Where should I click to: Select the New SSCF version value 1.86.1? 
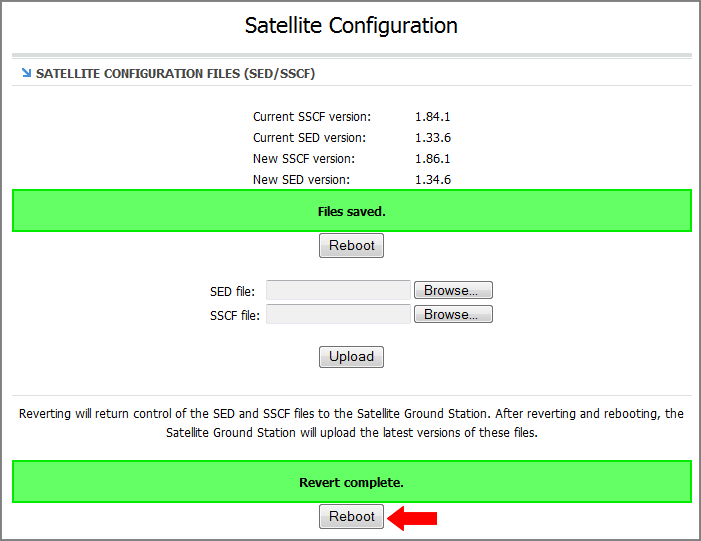[x=432, y=159]
